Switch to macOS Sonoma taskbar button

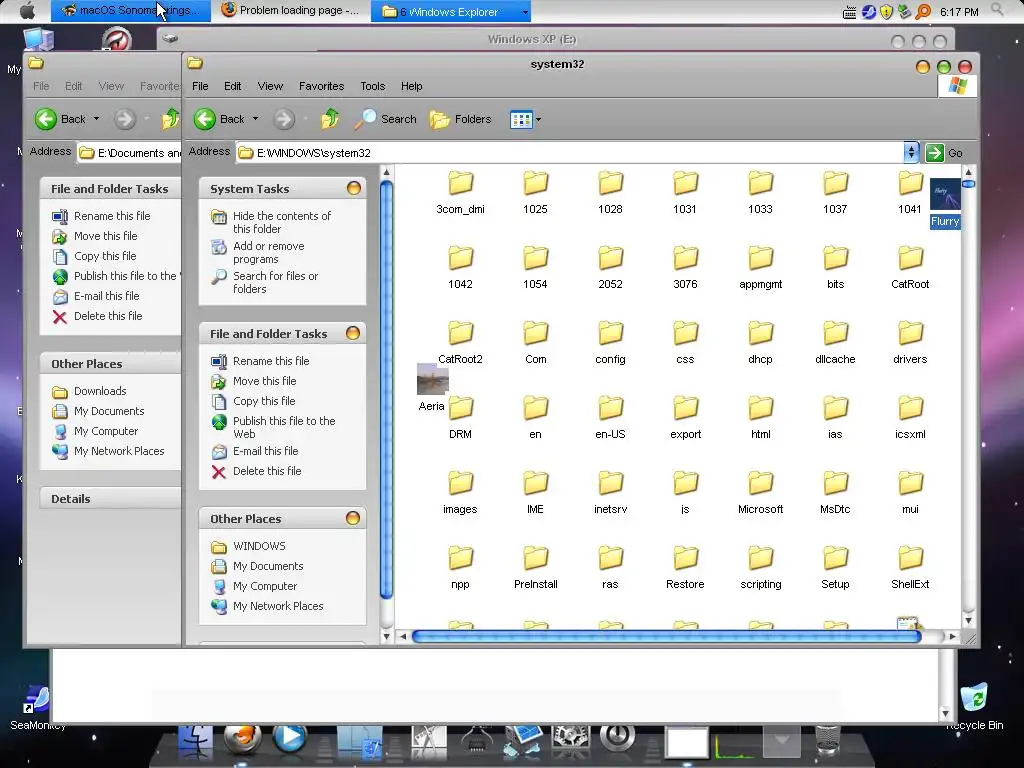(x=131, y=11)
